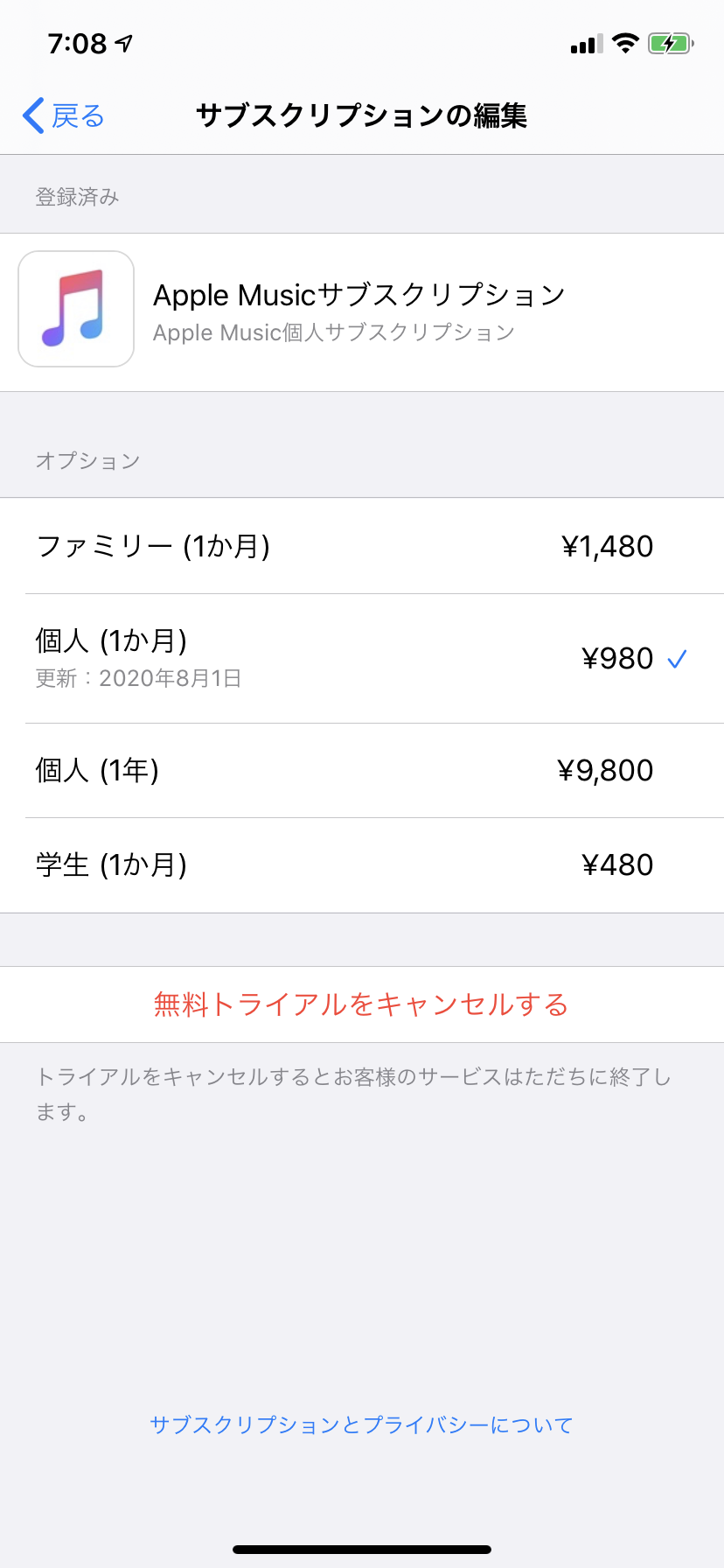Tap the blue checkmark beside ¥980

point(677,659)
